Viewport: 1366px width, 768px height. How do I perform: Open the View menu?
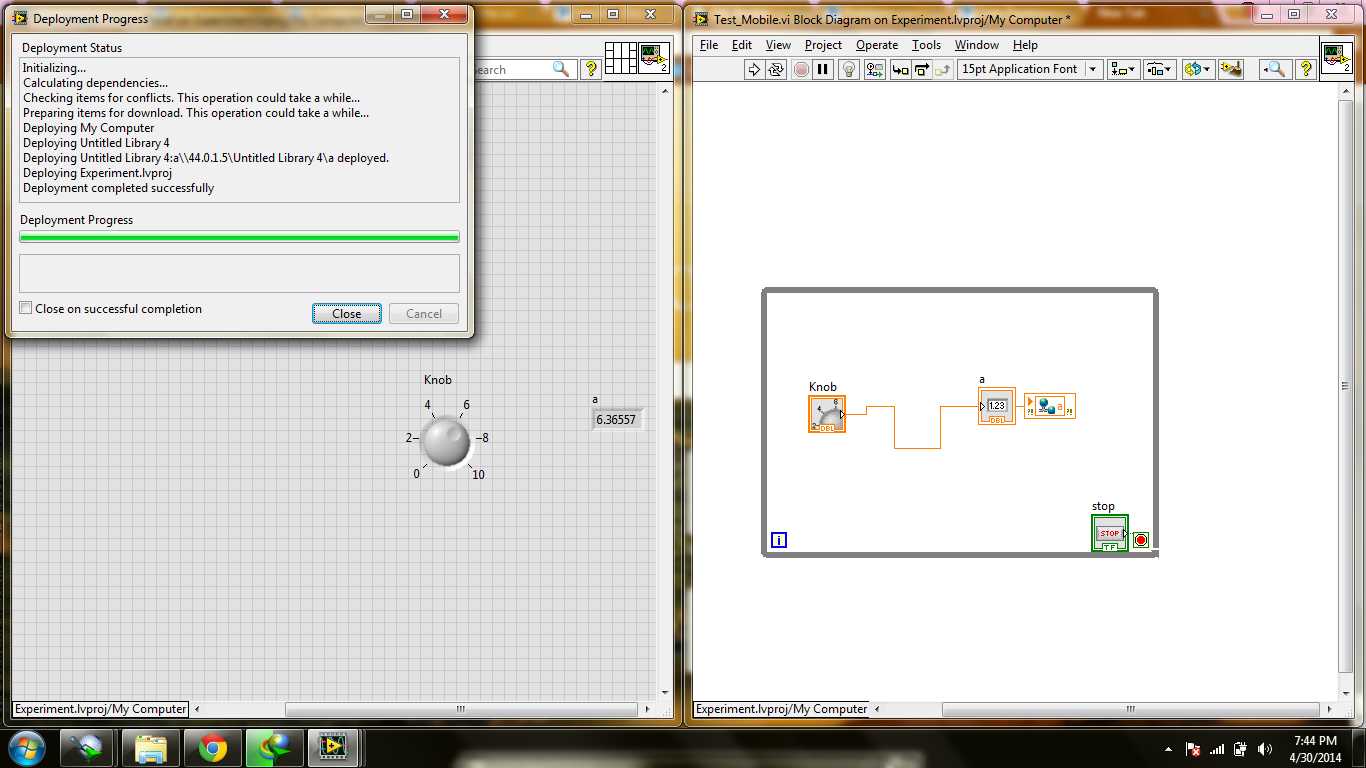pyautogui.click(x=778, y=45)
